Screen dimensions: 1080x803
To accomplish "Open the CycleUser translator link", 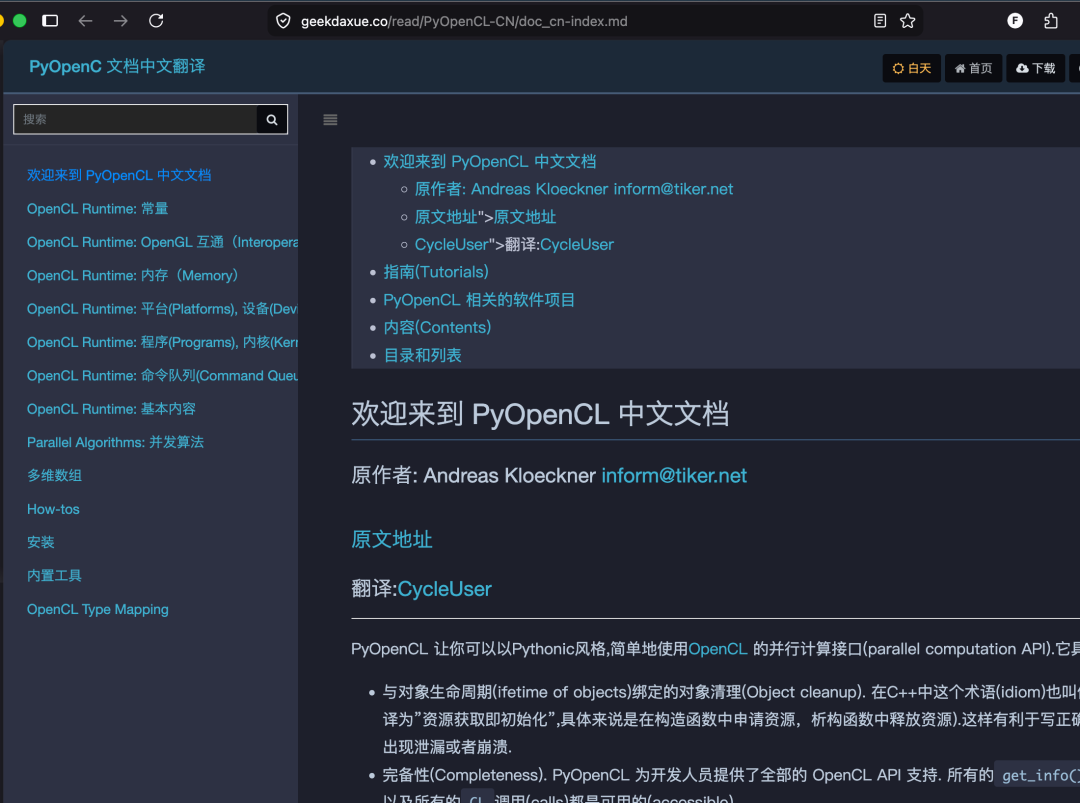I will [x=444, y=589].
